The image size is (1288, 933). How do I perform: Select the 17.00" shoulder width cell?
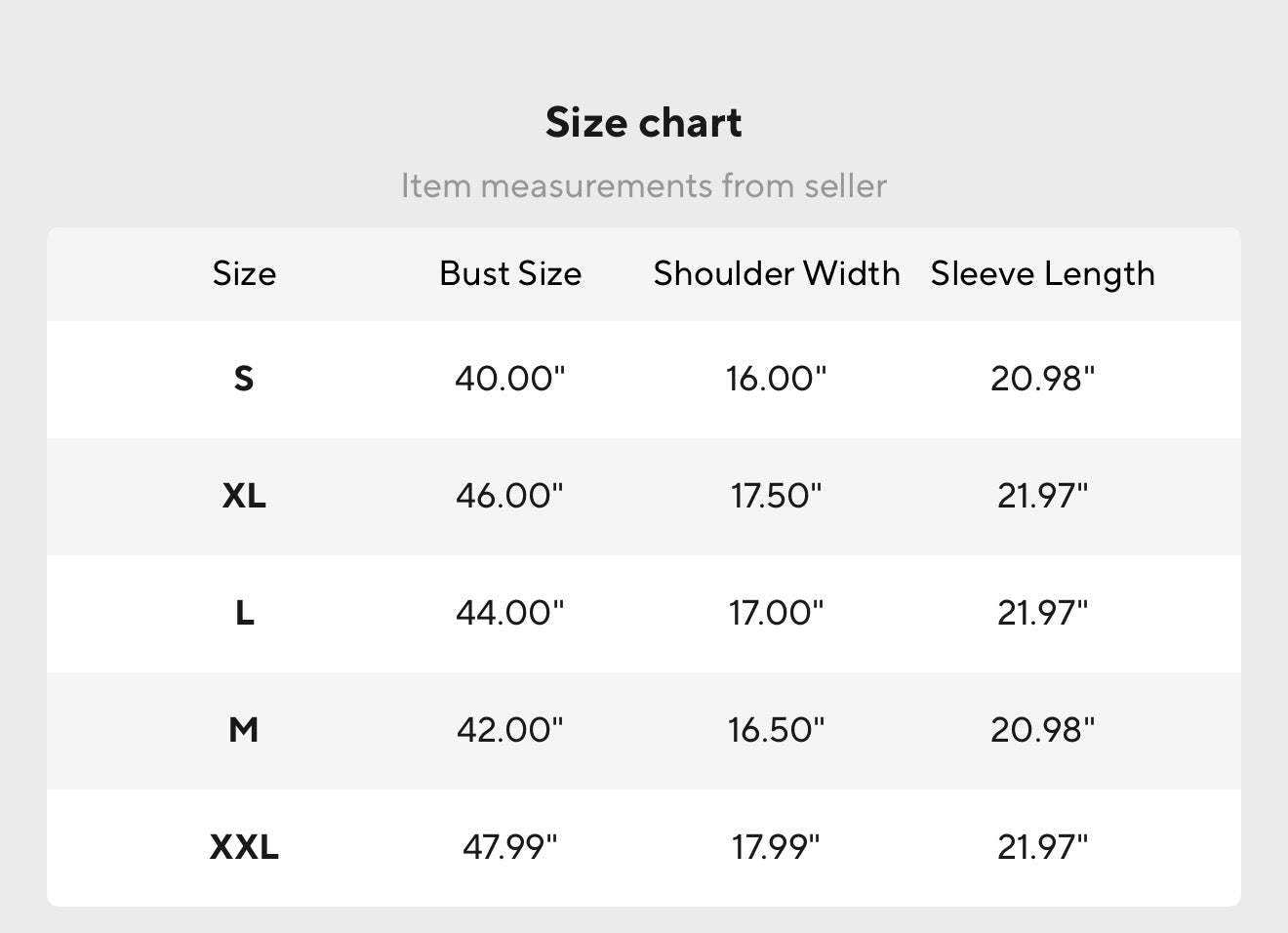[x=777, y=613]
